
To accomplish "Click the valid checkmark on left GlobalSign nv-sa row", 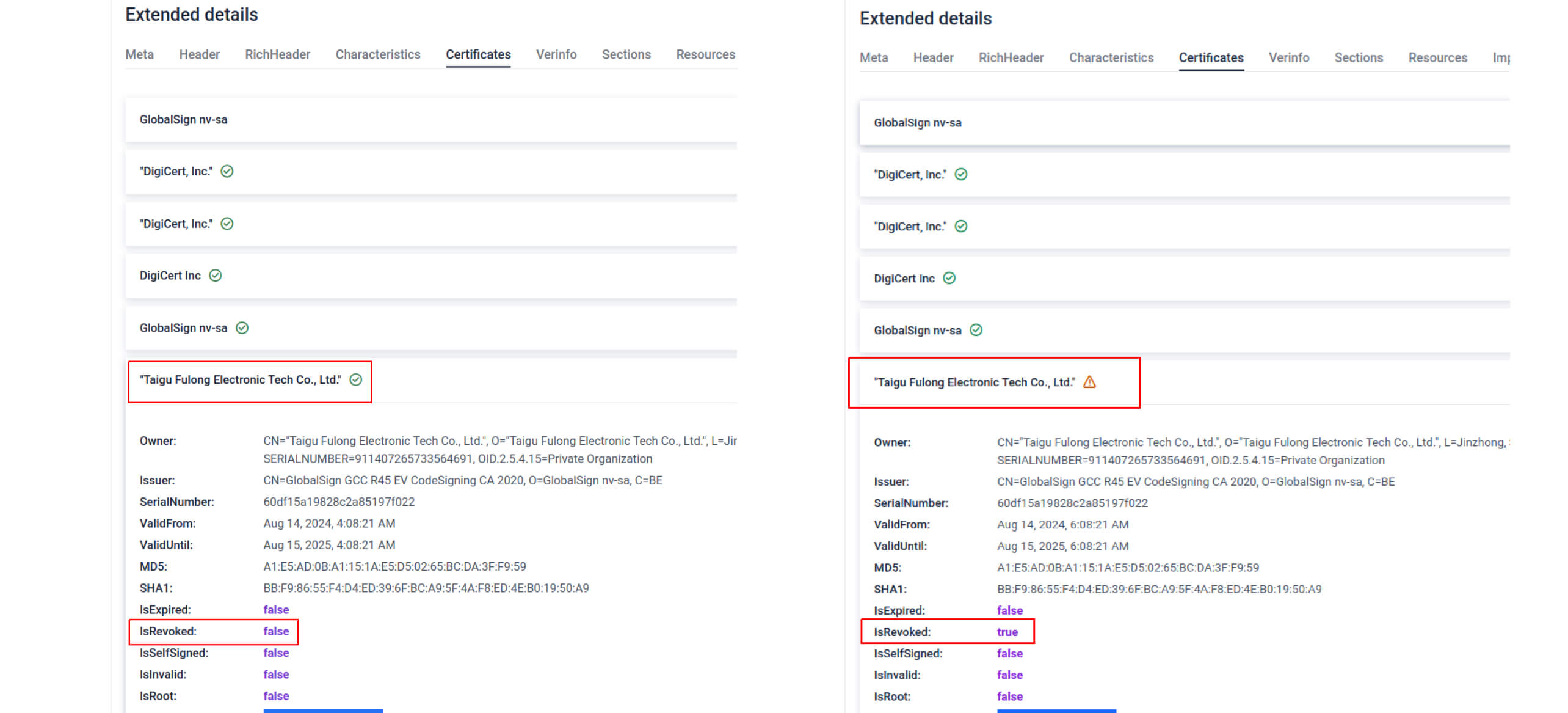I will tap(242, 328).
